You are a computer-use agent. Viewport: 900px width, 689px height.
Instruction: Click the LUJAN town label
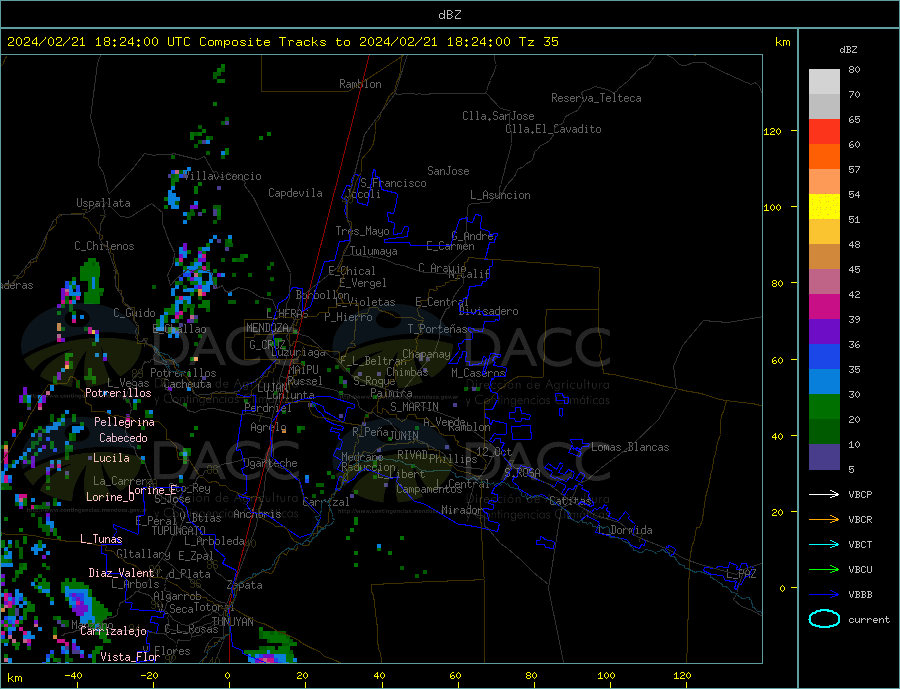[x=272, y=388]
